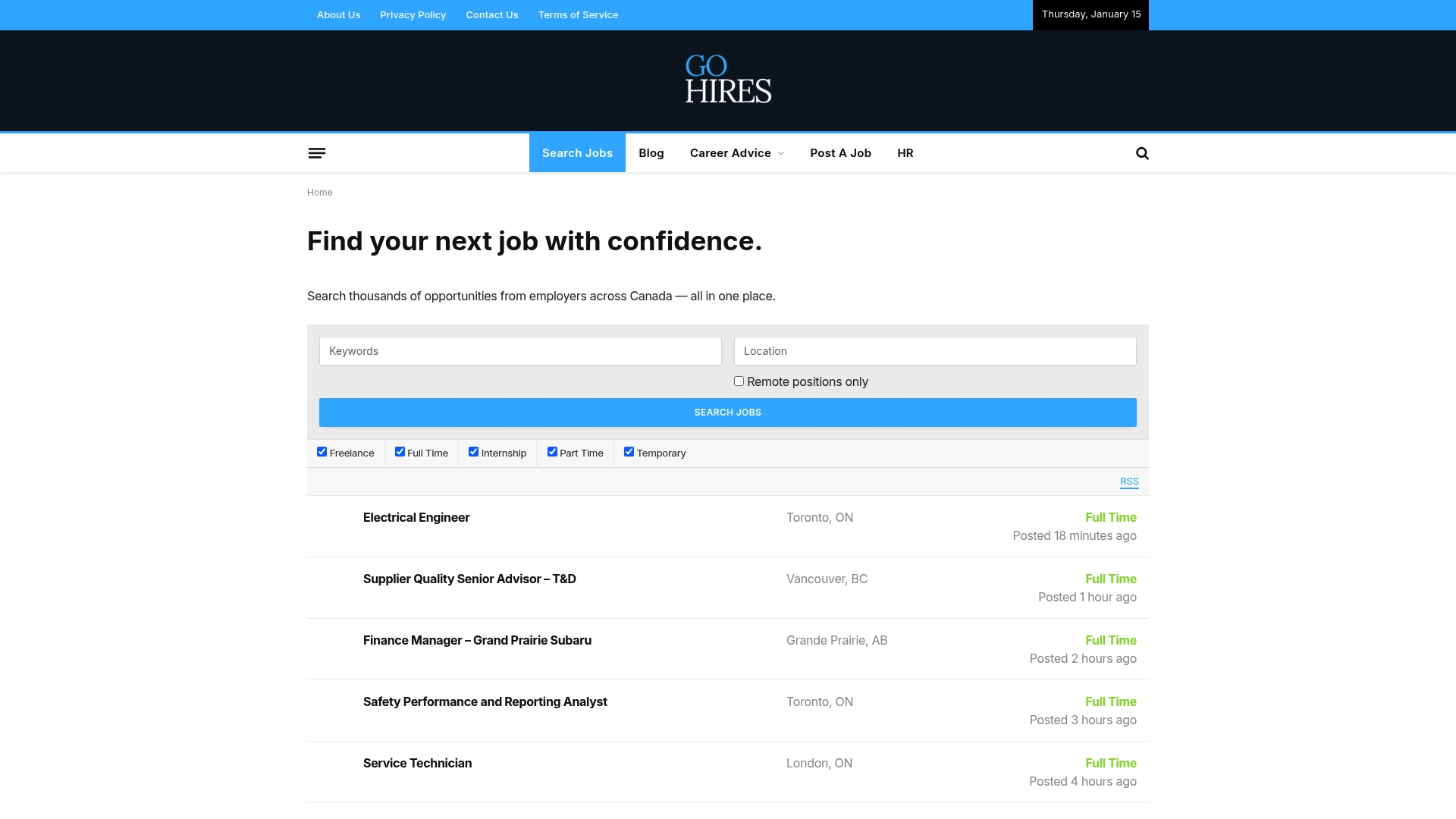The height and width of the screenshot is (819, 1456).
Task: Open the RSS feed
Action: point(1129,482)
